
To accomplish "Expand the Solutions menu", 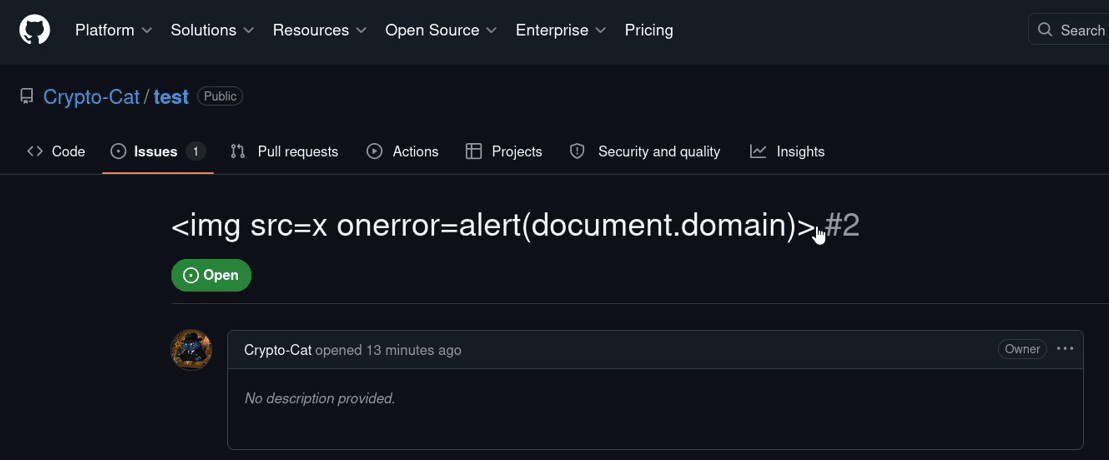I will point(212,30).
